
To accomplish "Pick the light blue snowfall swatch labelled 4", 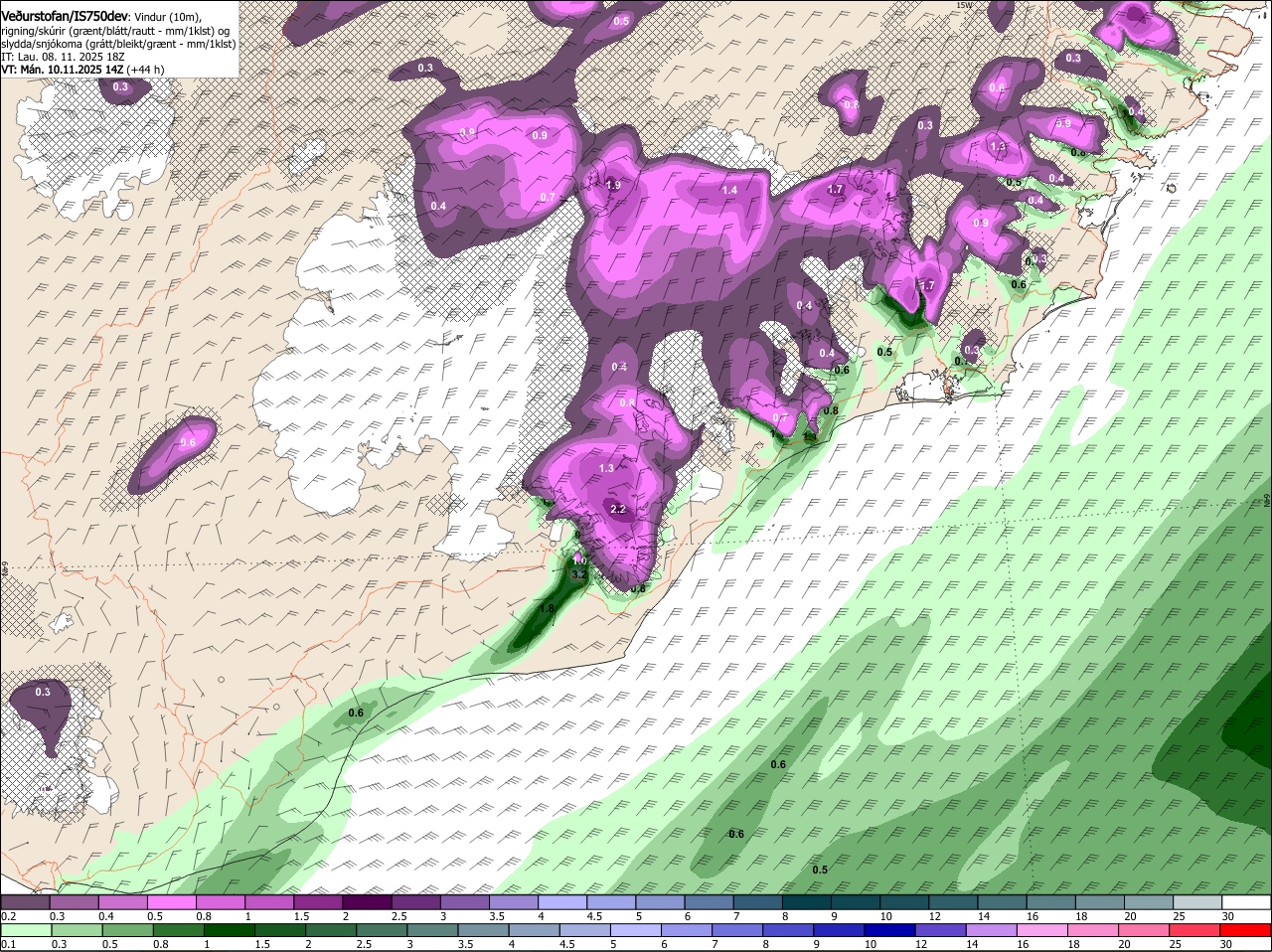I will click(x=561, y=901).
